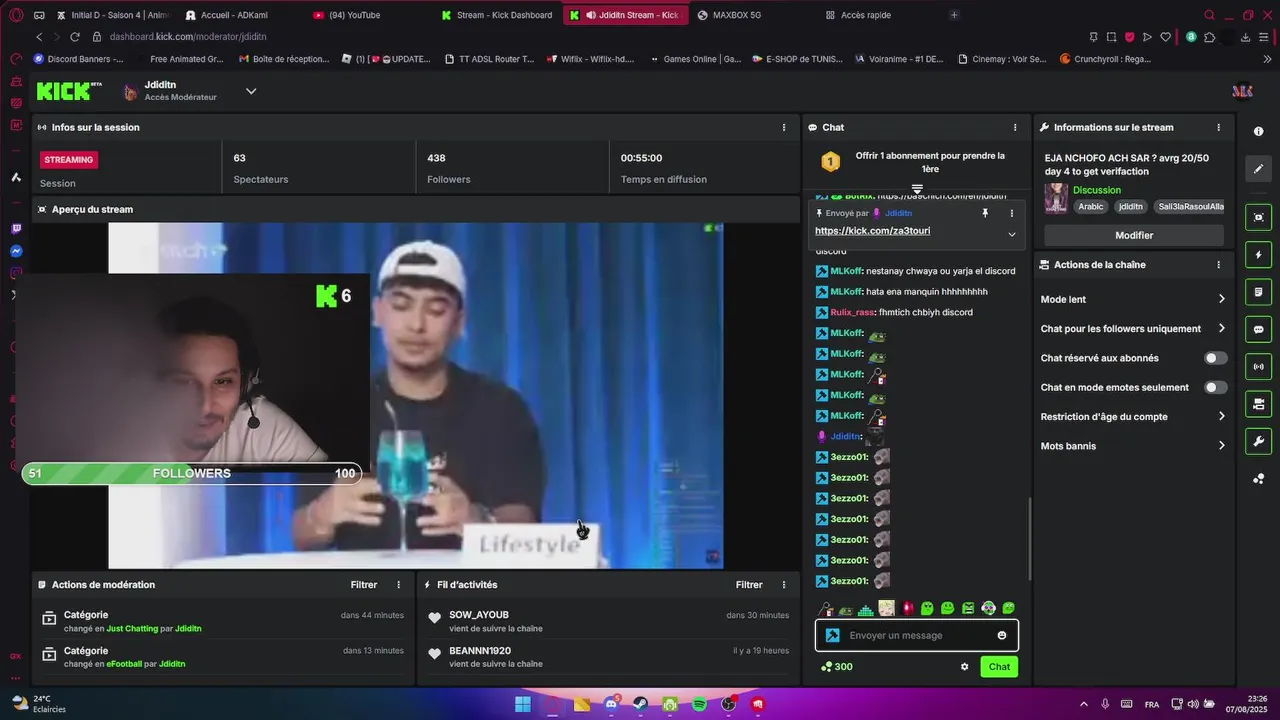Switch to the (94) YouTube tab
1280x720 pixels.
pyautogui.click(x=355, y=15)
